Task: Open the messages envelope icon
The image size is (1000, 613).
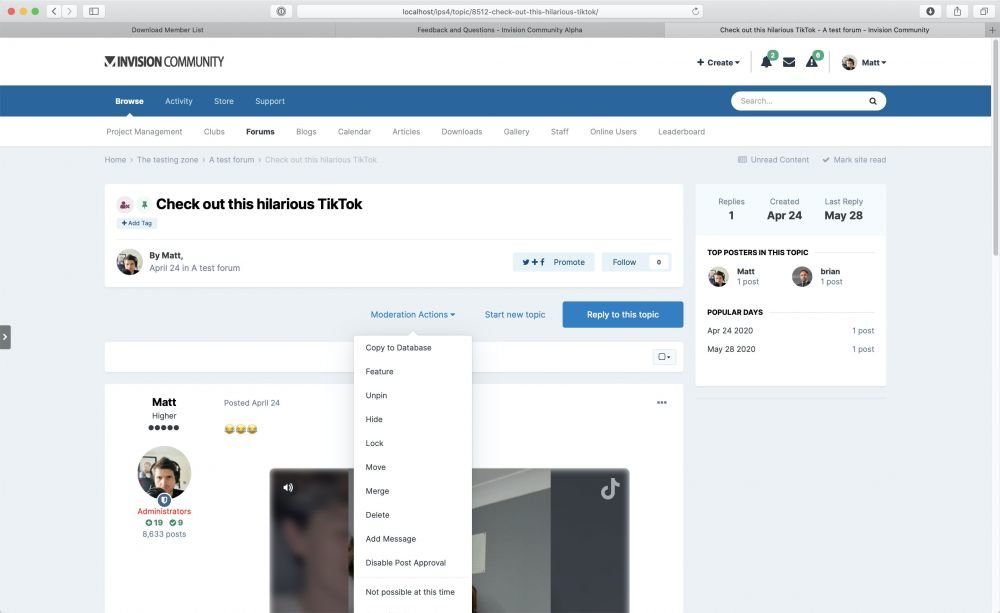Action: (789, 62)
